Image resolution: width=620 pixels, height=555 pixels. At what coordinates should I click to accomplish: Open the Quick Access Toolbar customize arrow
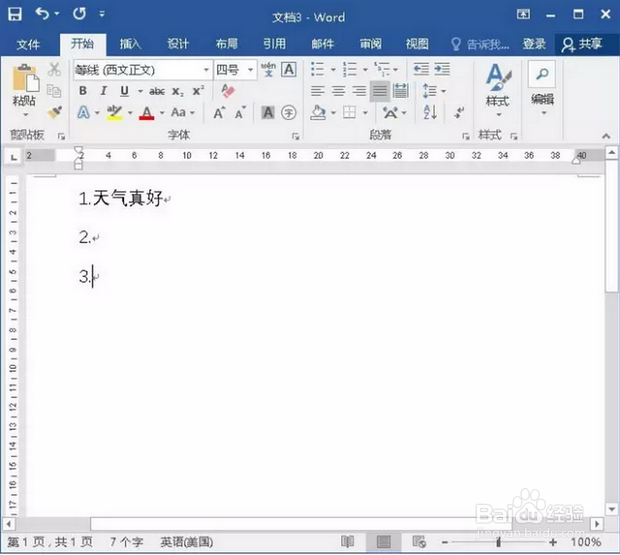[102, 15]
